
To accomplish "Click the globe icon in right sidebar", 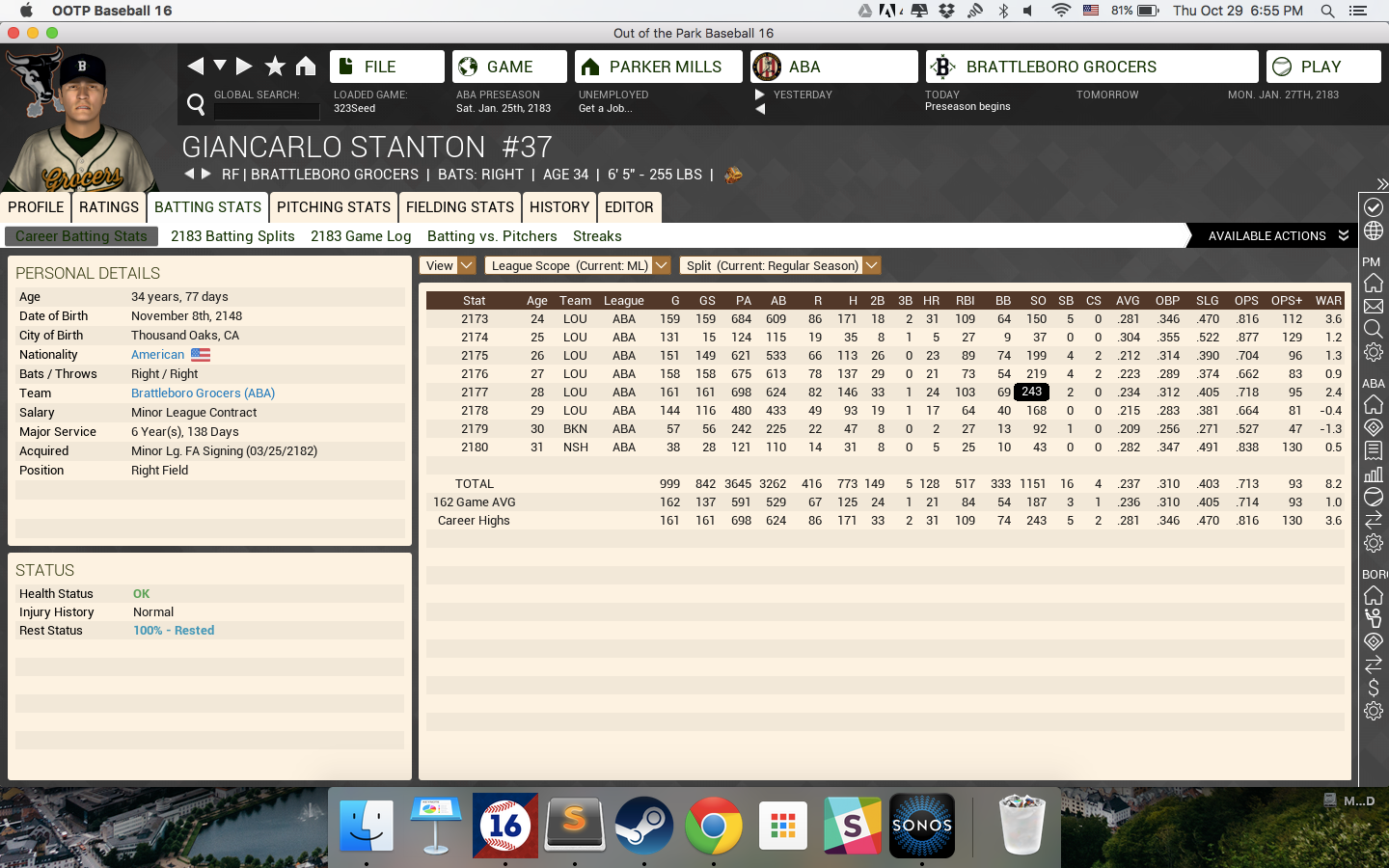I will click(x=1373, y=231).
